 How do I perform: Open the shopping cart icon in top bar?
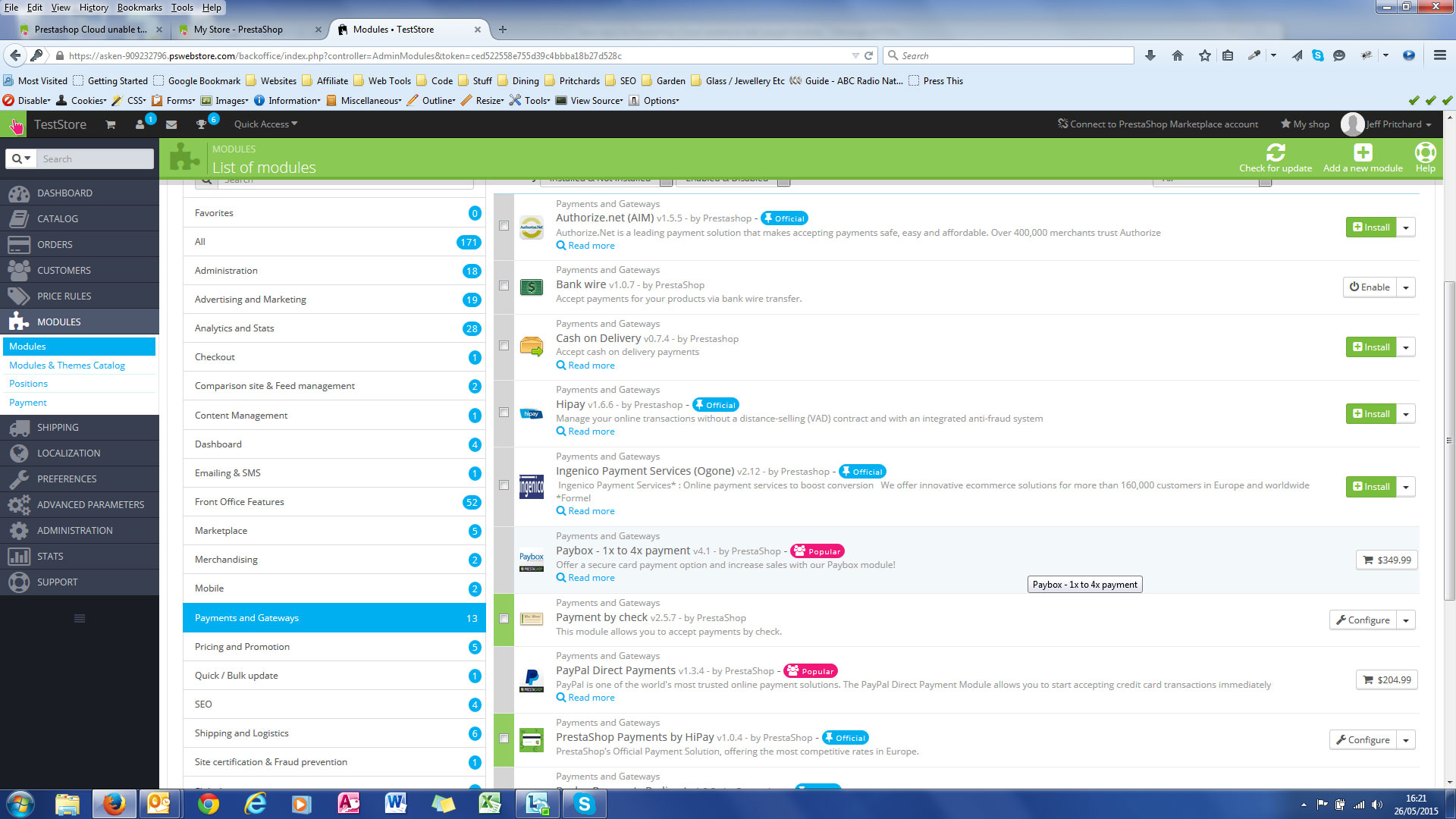111,124
